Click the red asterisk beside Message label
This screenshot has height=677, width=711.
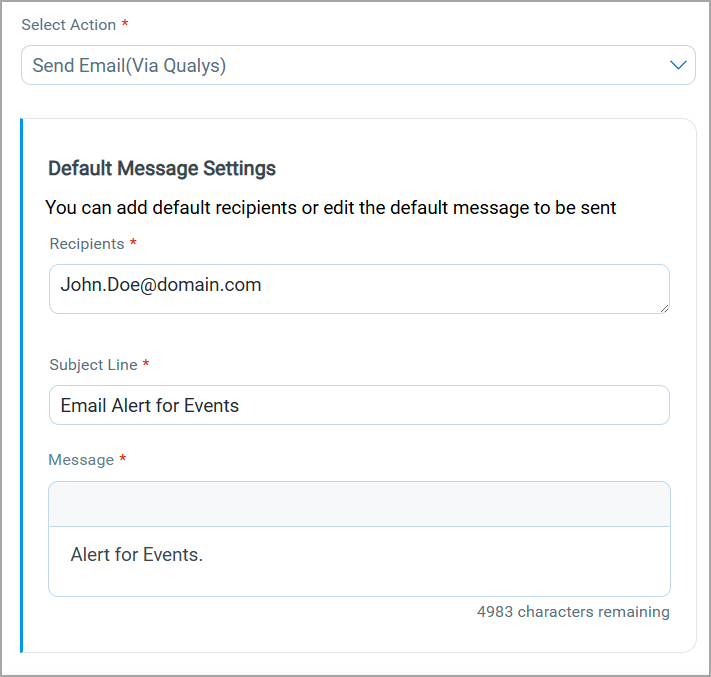(123, 460)
